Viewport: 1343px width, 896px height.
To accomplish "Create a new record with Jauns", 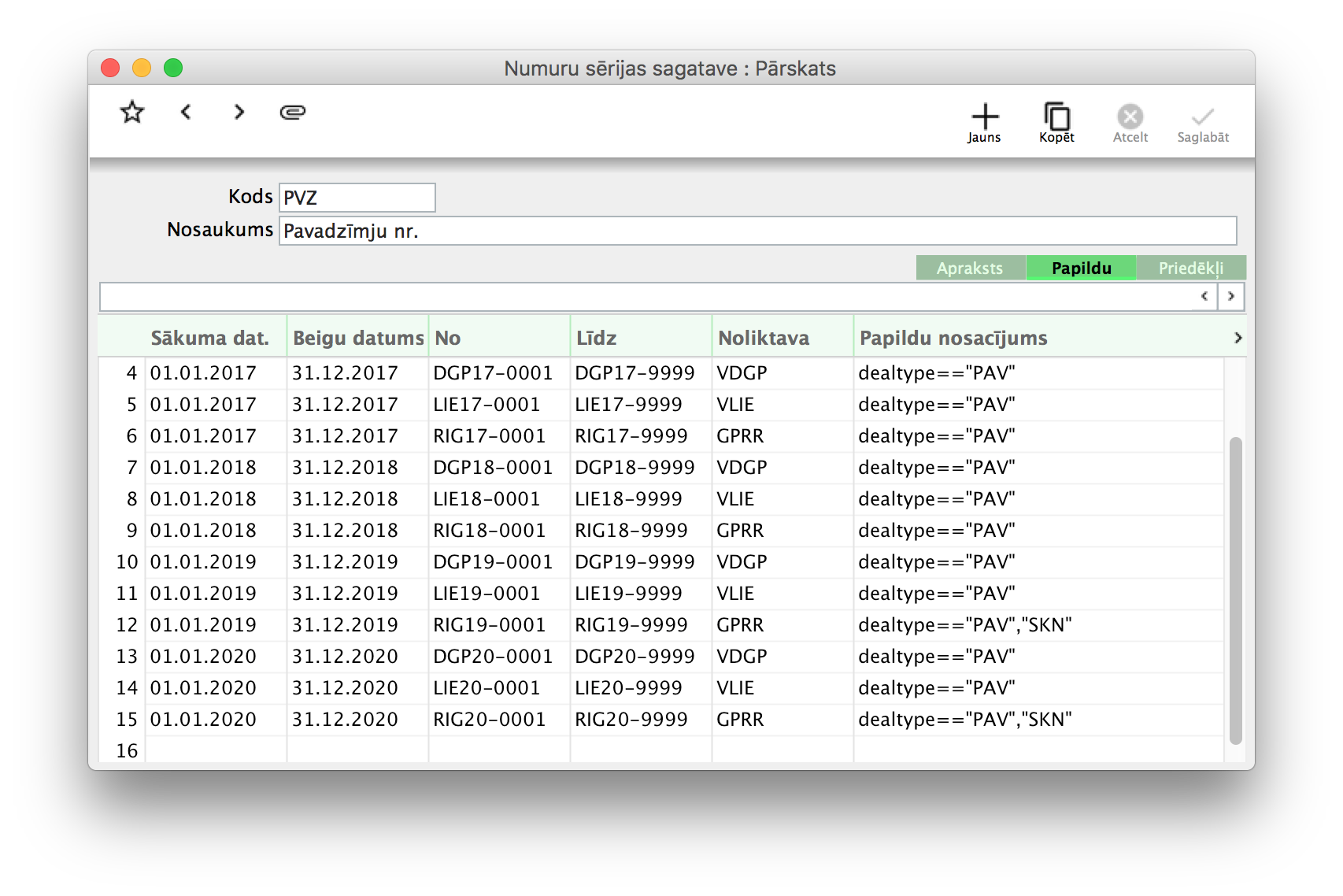I will 984,123.
